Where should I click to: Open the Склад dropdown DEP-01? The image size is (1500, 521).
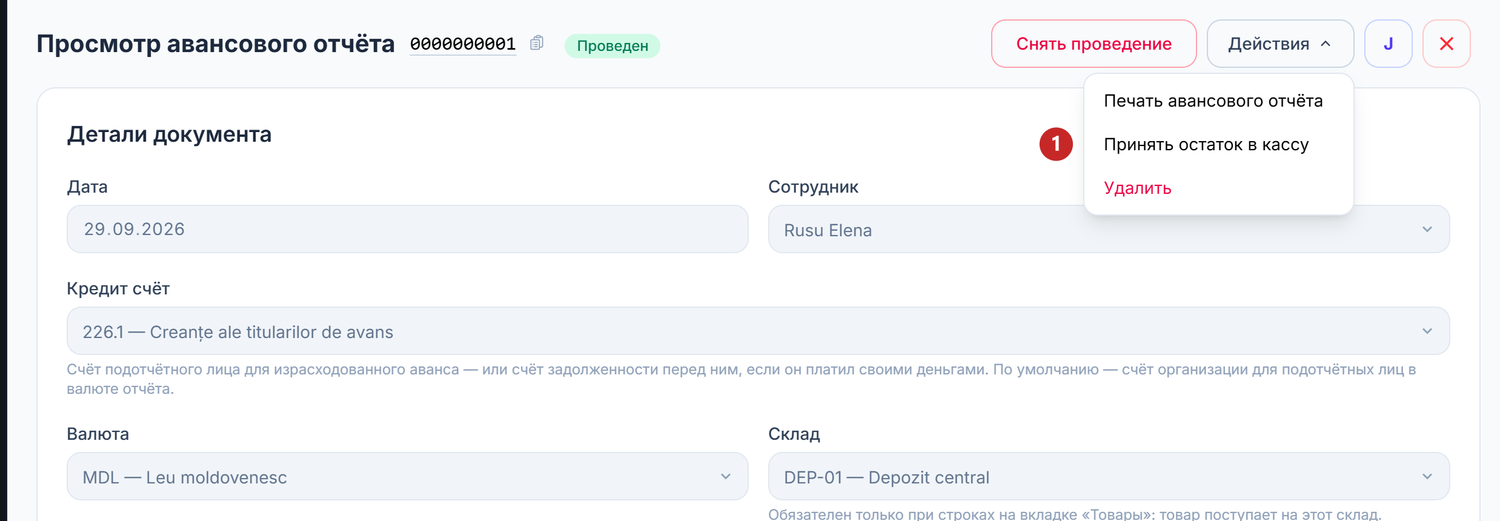(x=1109, y=477)
